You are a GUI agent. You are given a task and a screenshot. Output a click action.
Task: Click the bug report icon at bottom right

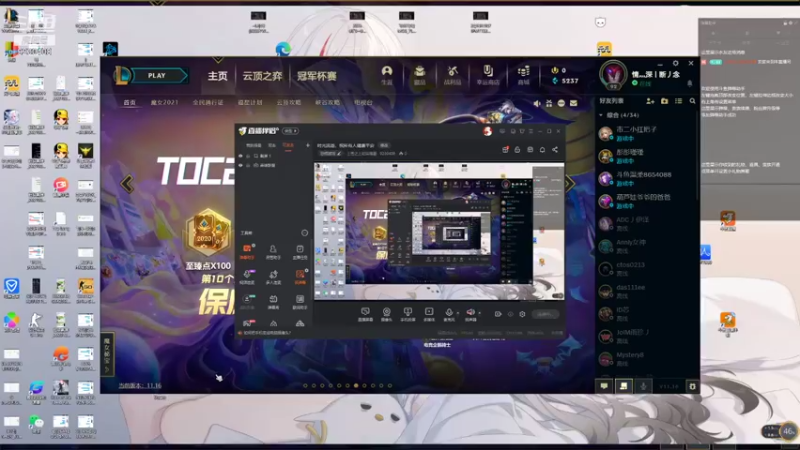tap(692, 386)
